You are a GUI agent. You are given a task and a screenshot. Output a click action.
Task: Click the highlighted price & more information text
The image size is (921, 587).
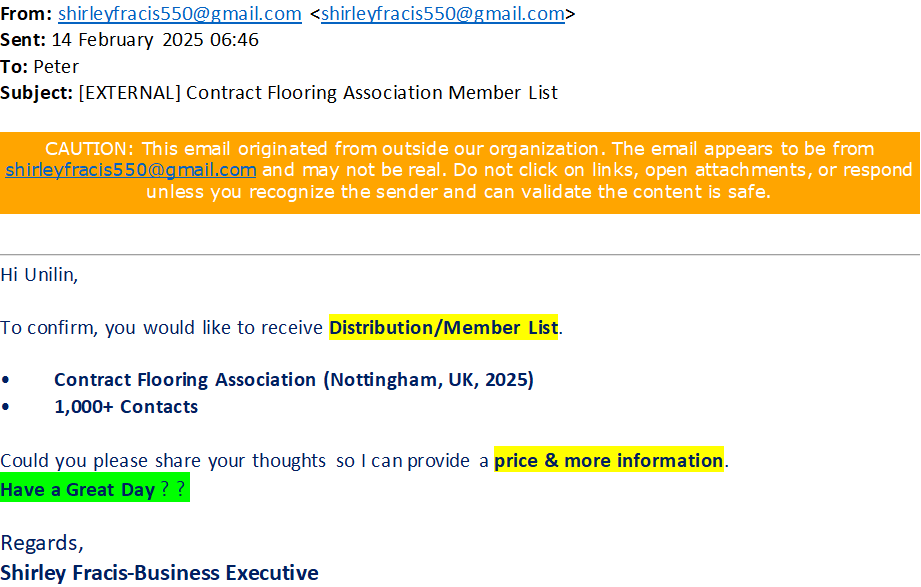coord(609,460)
